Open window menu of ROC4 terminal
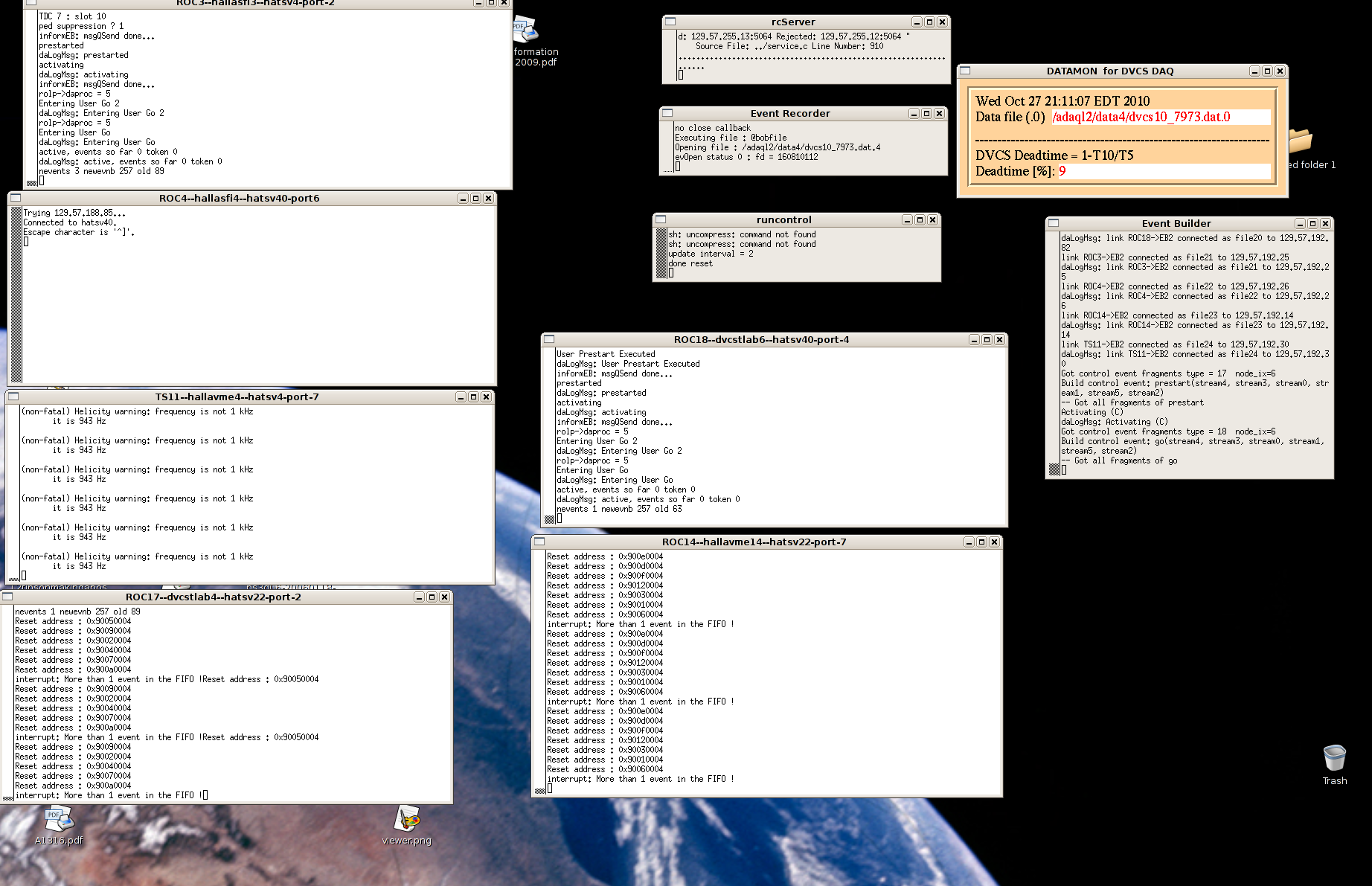1372x886 pixels. (x=16, y=198)
